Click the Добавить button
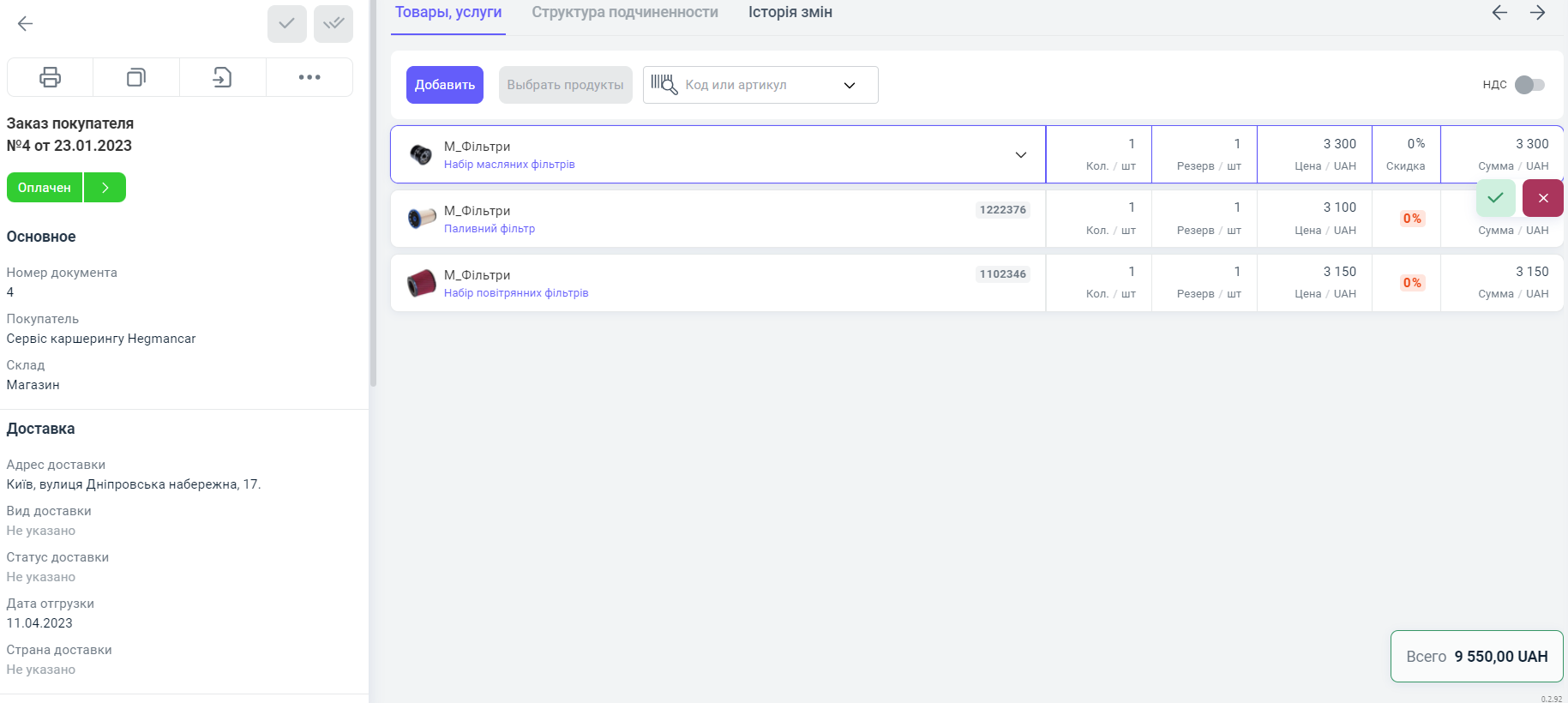This screenshot has width=1568, height=703. pos(445,85)
